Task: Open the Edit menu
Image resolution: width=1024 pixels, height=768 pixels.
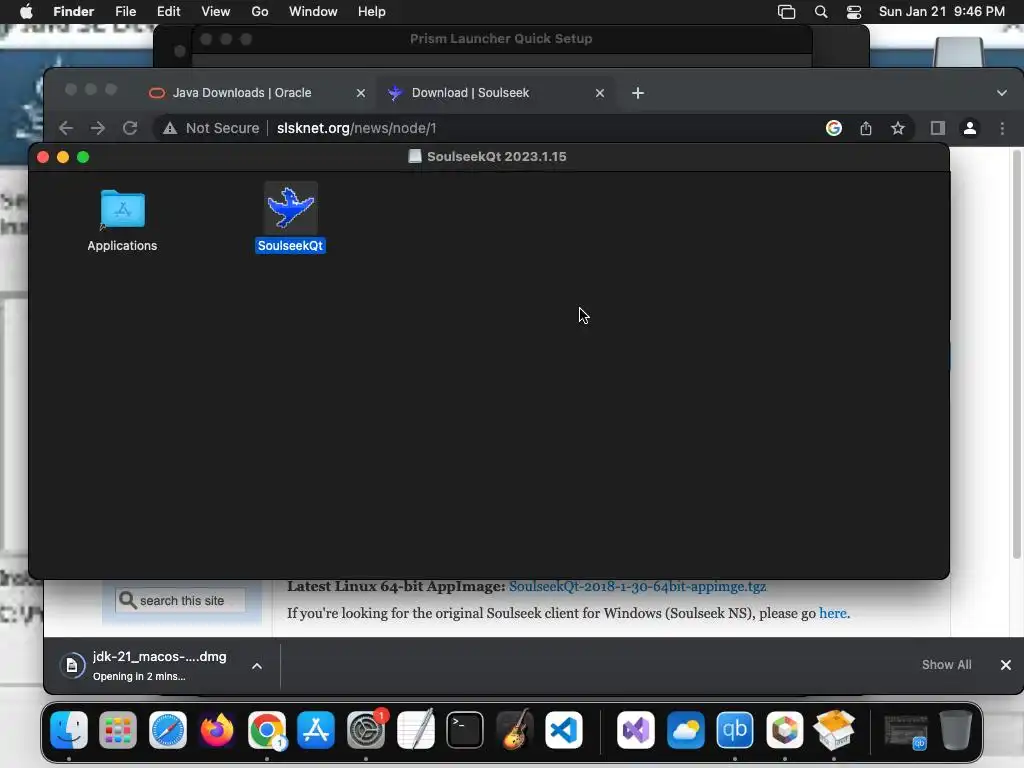Action: coord(168,12)
